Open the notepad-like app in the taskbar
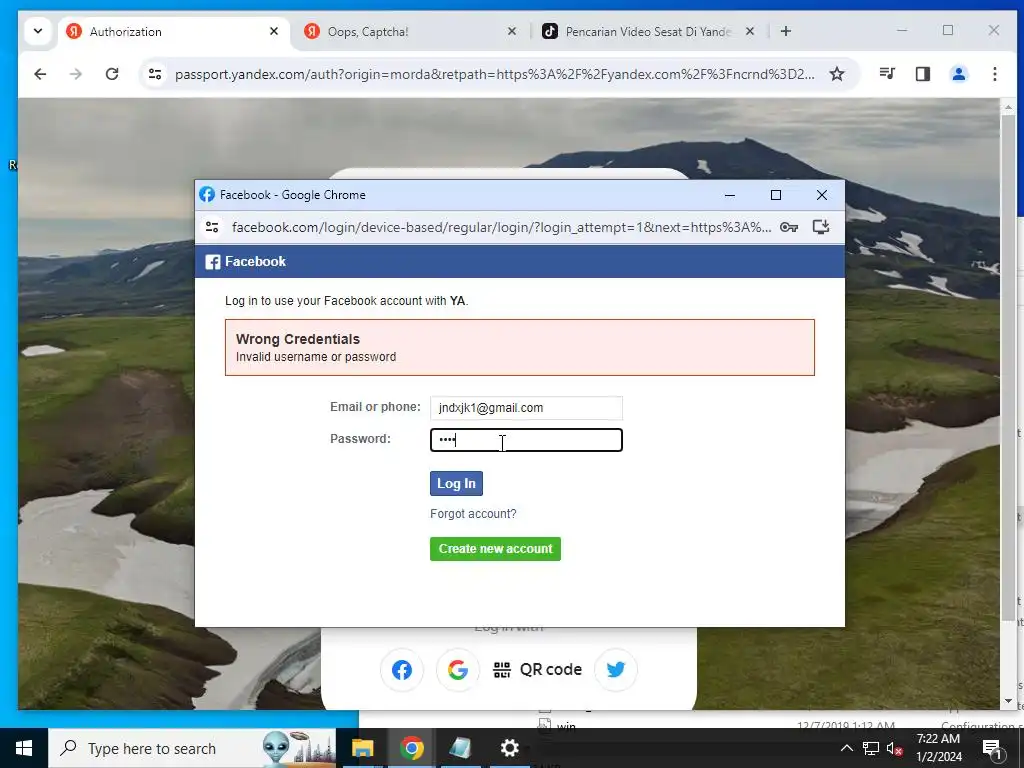Image resolution: width=1024 pixels, height=768 pixels. click(x=460, y=748)
